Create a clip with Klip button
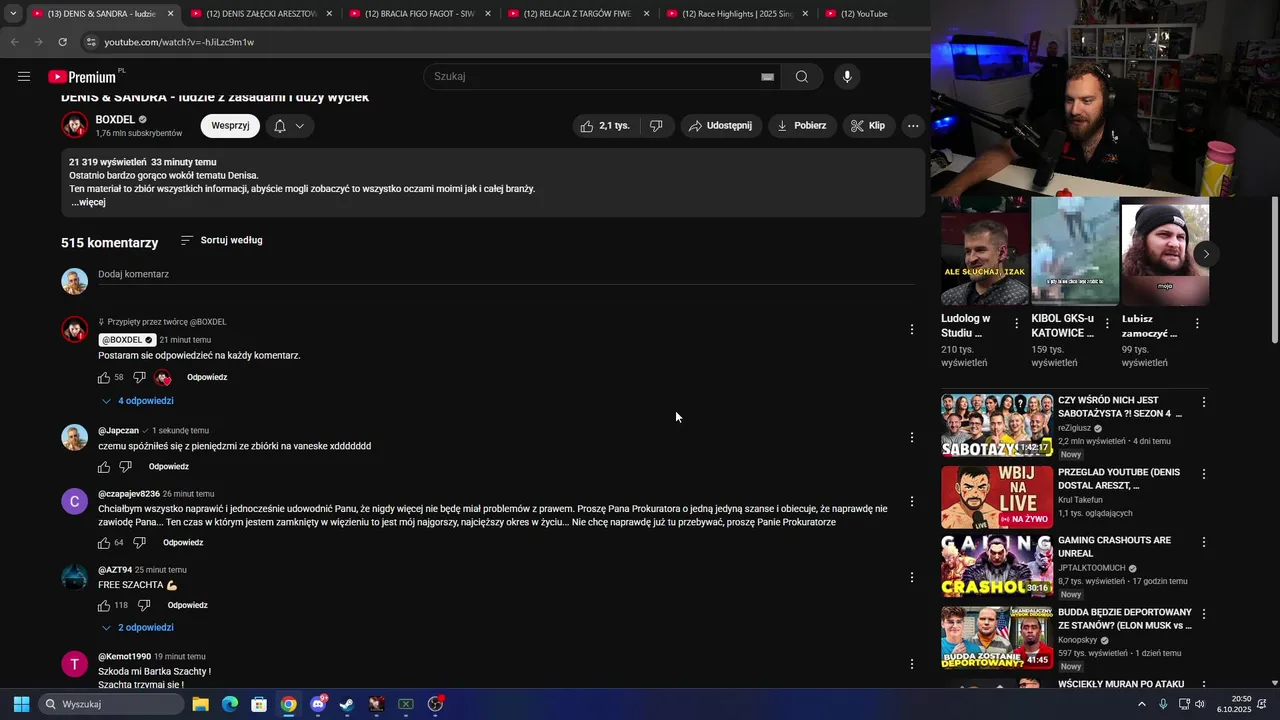 [x=868, y=126]
